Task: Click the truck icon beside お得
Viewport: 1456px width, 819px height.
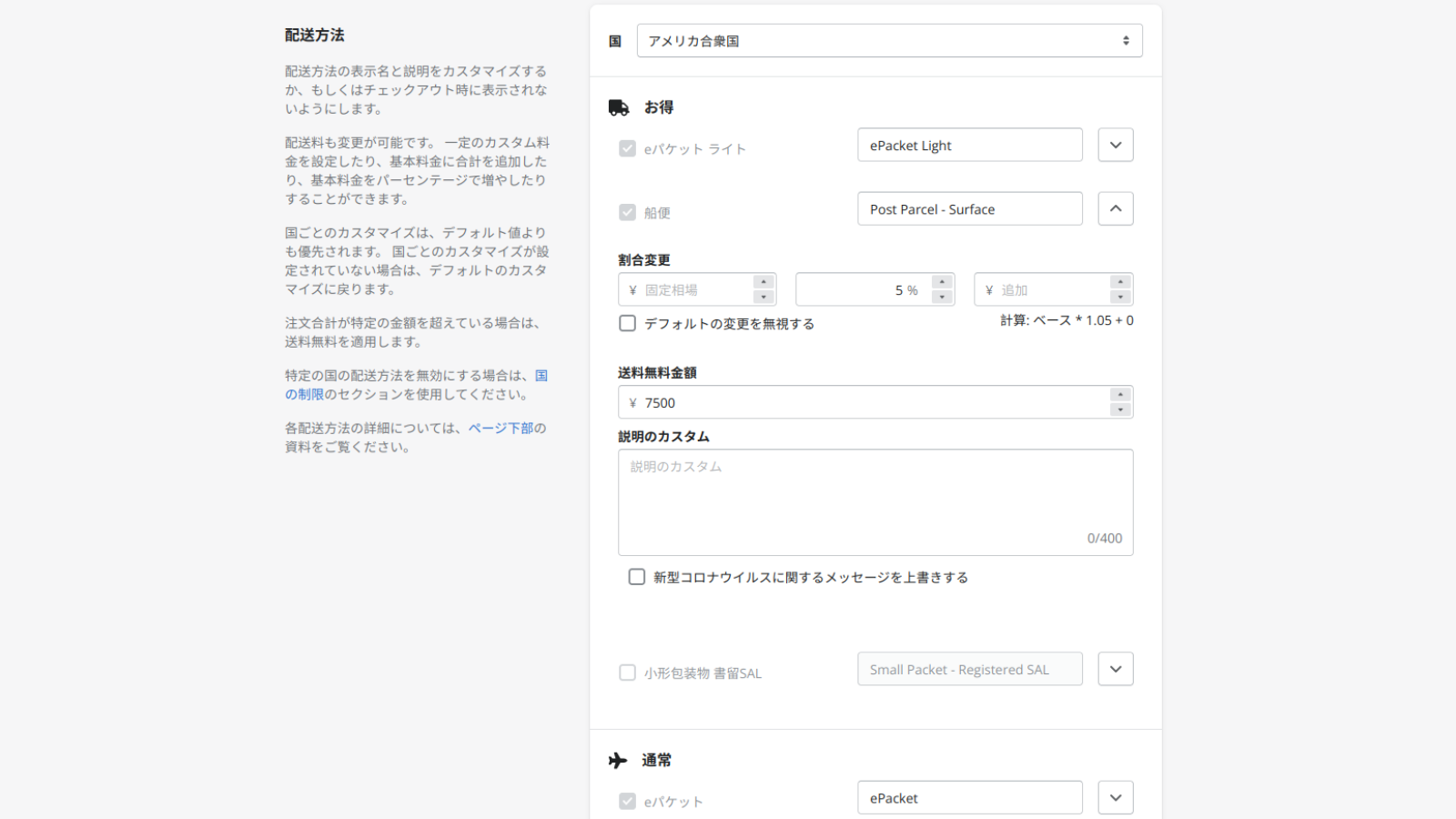Action: (x=619, y=108)
